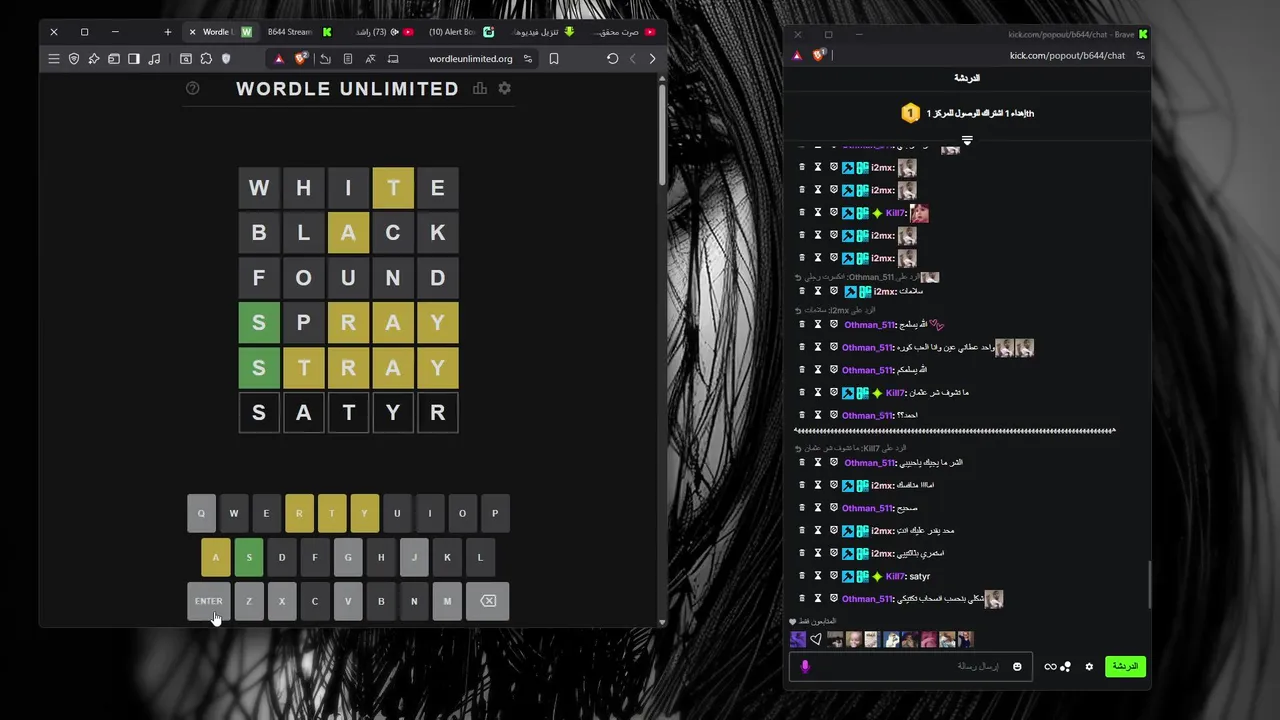Click the kick.com/popout/b644/chat address bar
The width and height of the screenshot is (1280, 720).
tap(1067, 56)
